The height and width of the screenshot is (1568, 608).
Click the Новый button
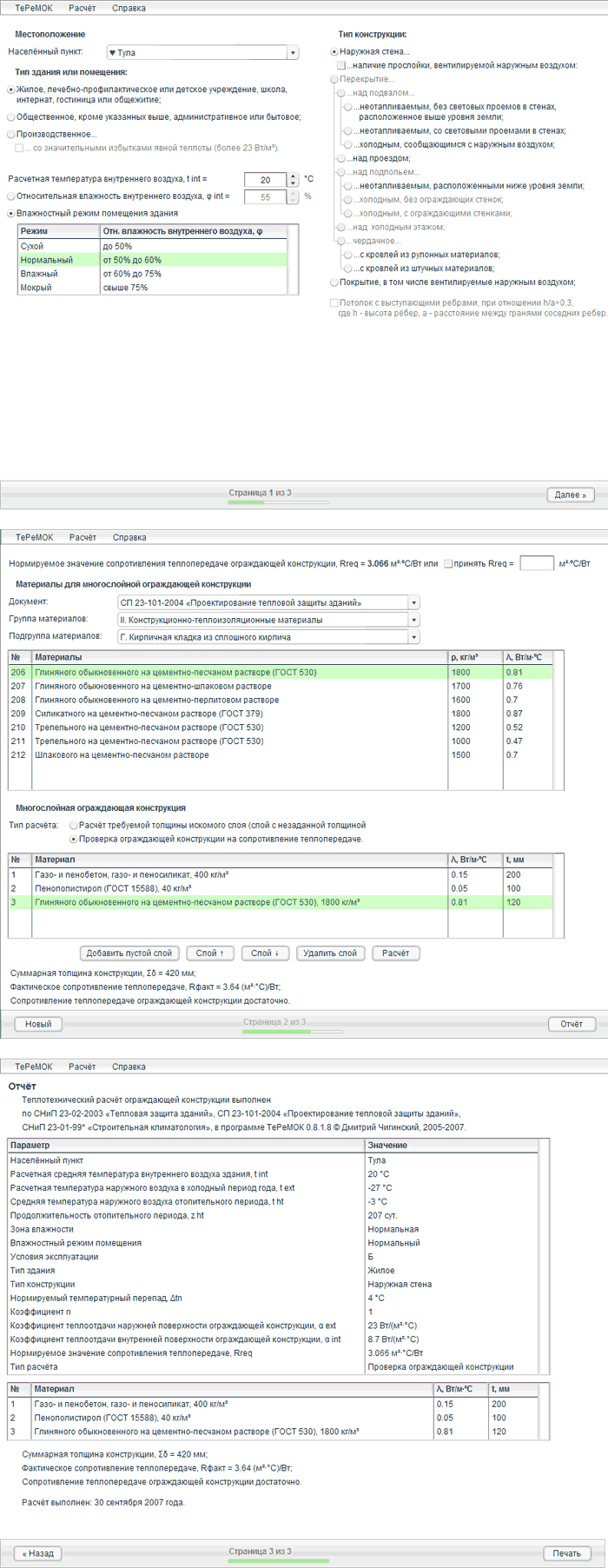[x=38, y=1024]
